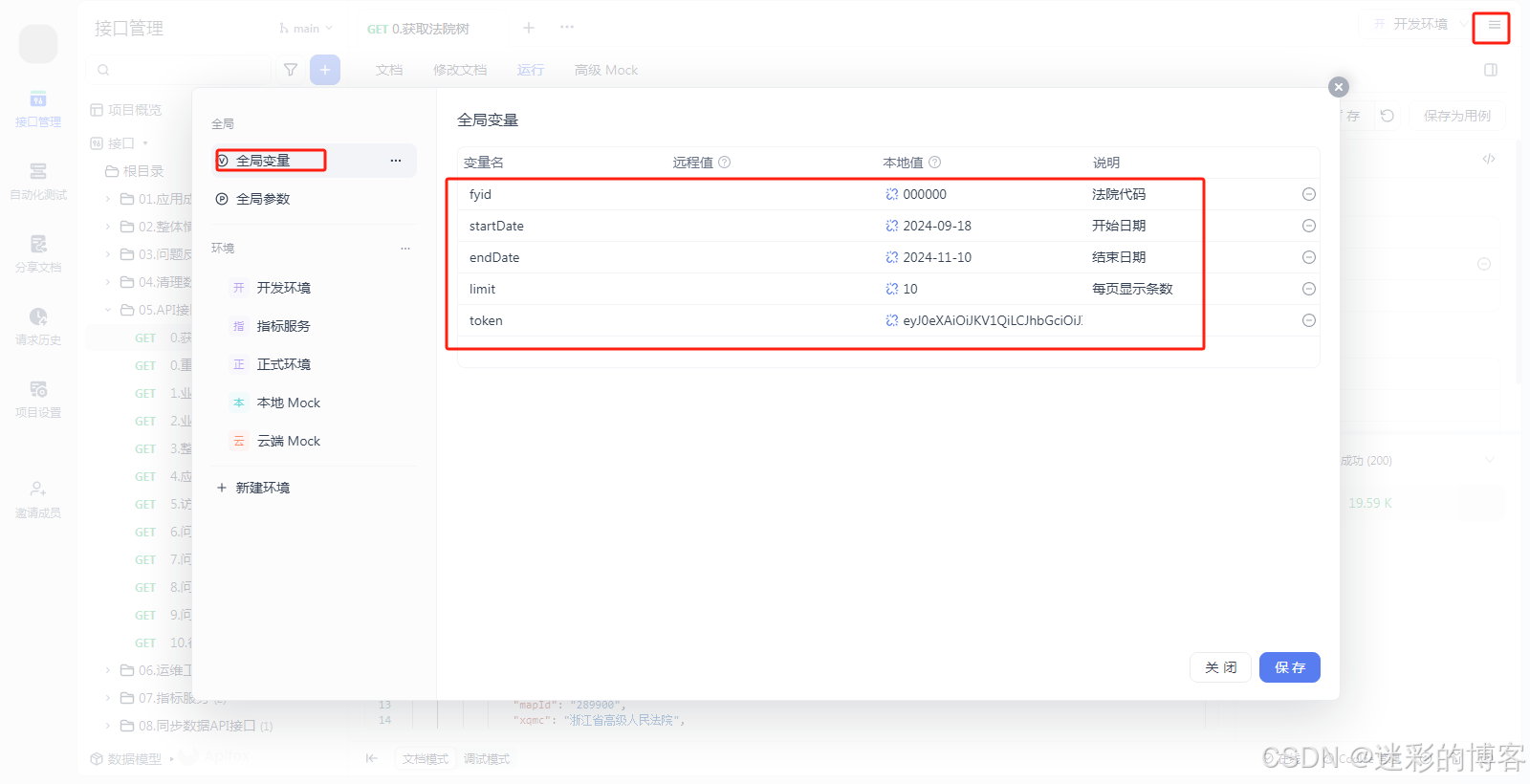Open the hamburger menu at top right
1530x784 pixels.
point(1494,26)
